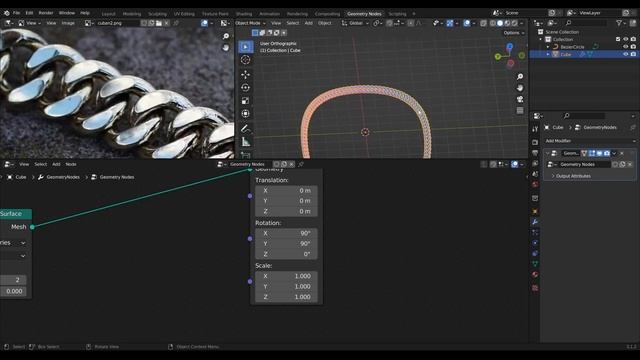Image resolution: width=640 pixels, height=360 pixels.
Task: Click the zoom icon in the 3D viewport
Action: click(520, 77)
